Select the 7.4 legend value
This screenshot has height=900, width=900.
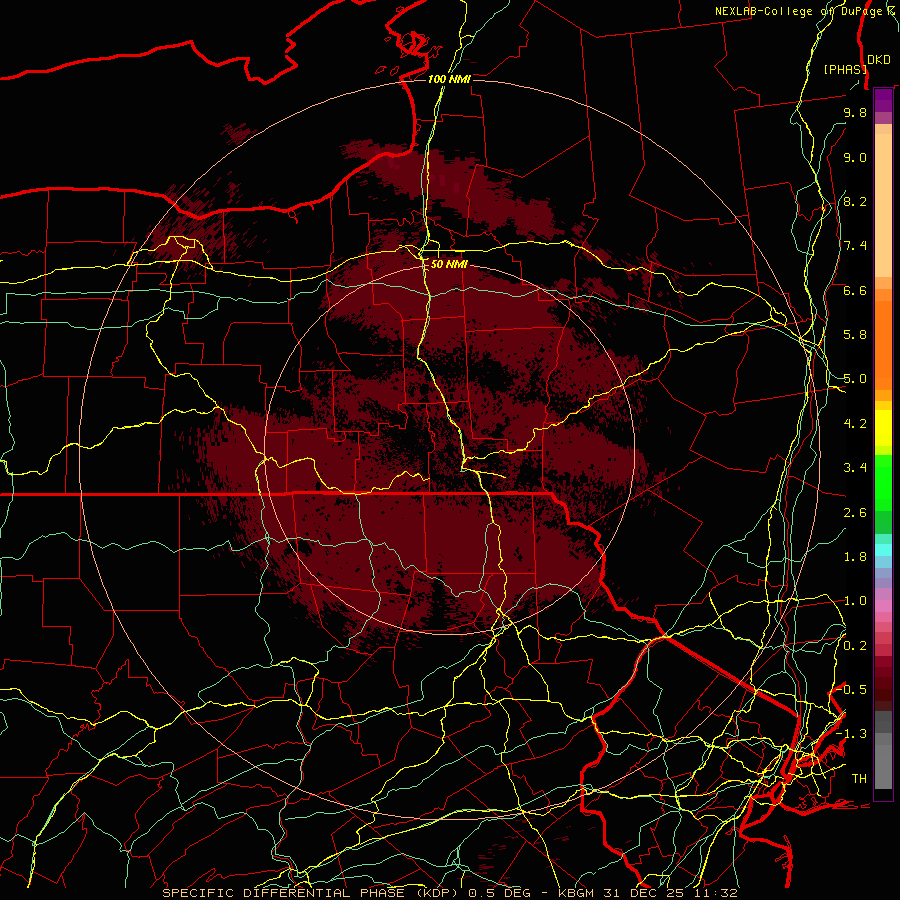855,246
